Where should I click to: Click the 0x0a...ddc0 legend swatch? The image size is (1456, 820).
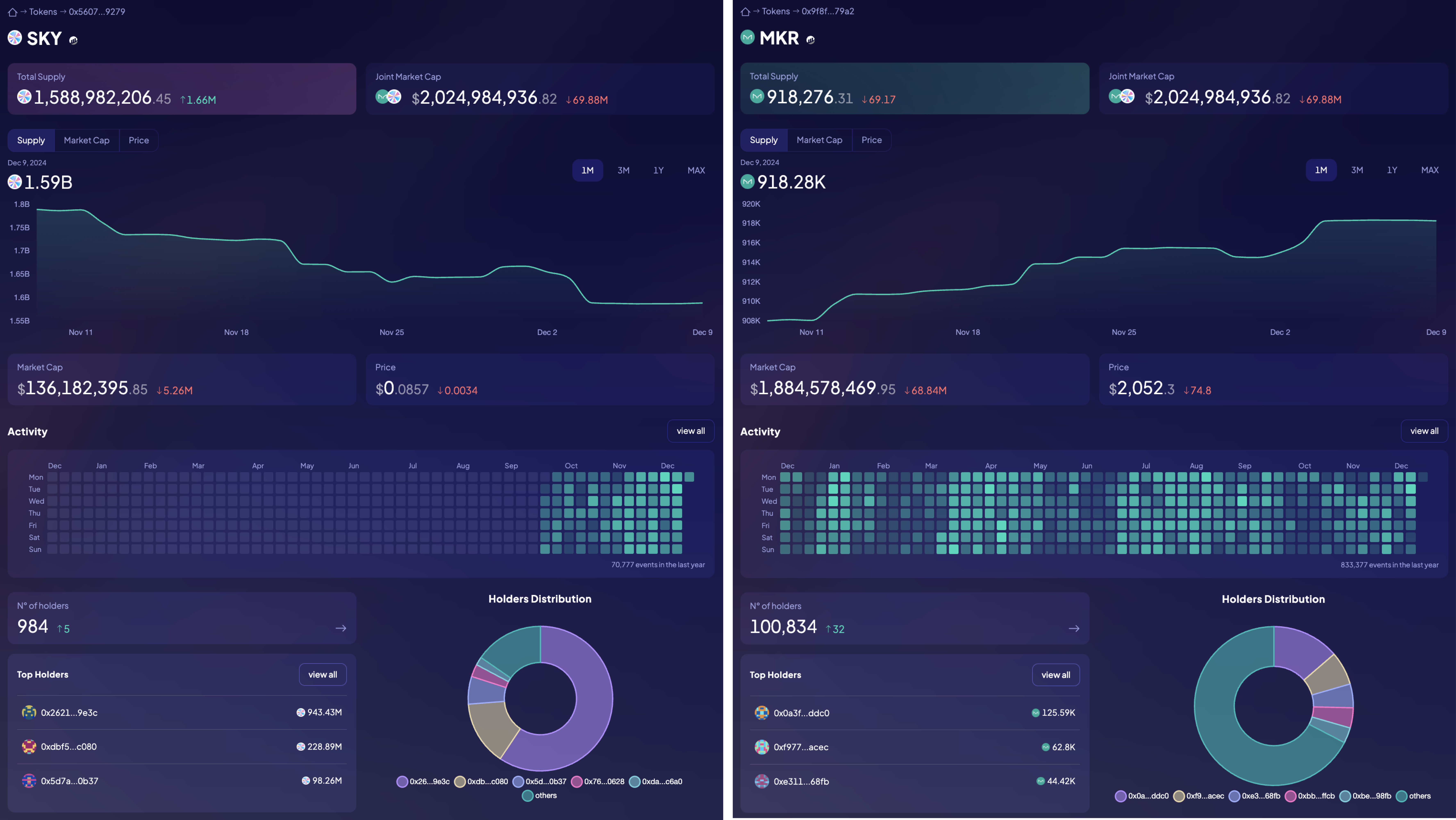(x=1121, y=796)
